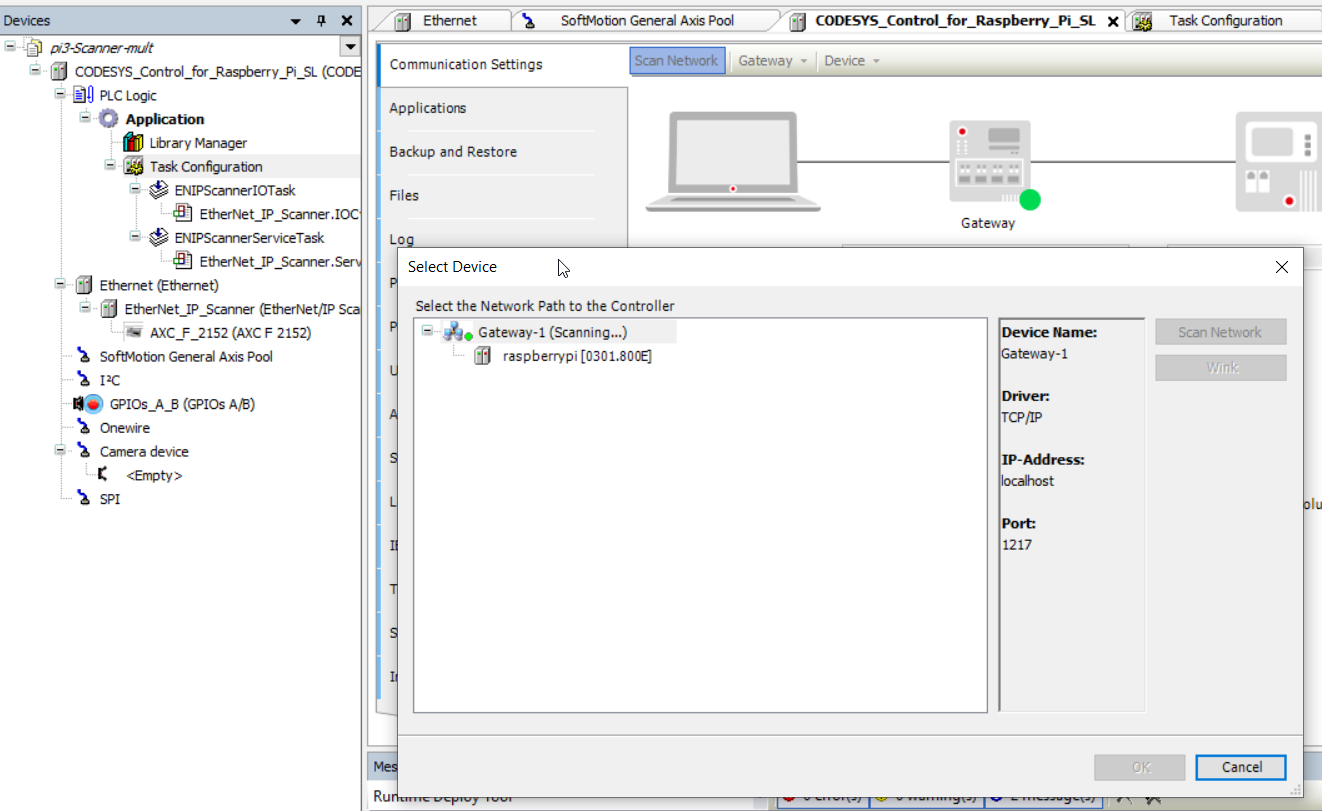Image resolution: width=1322 pixels, height=811 pixels.
Task: Collapse the ENIPScannerServiceTask node
Action: pyautogui.click(x=135, y=238)
